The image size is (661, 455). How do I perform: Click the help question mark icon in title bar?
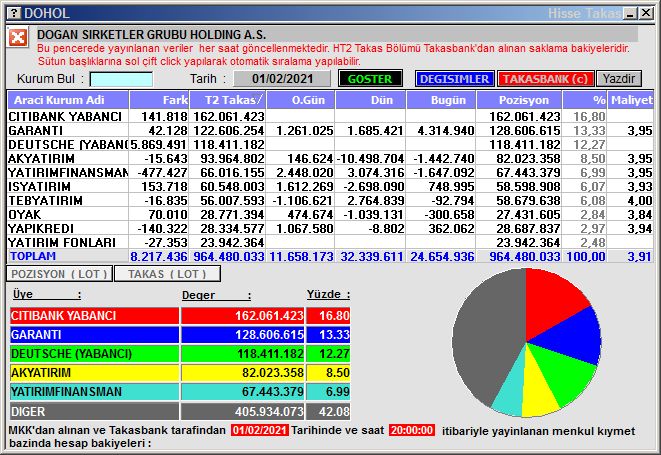(13, 13)
